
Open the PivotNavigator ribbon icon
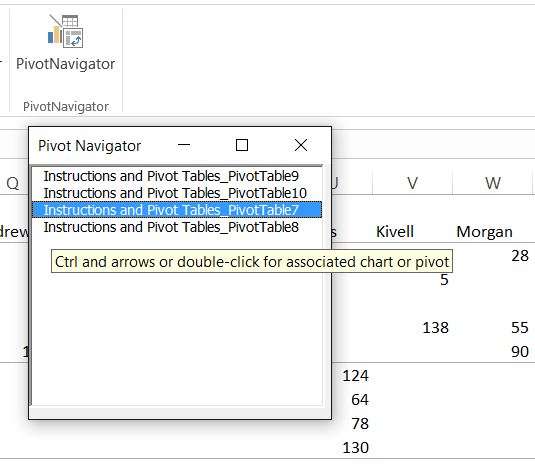tap(65, 43)
